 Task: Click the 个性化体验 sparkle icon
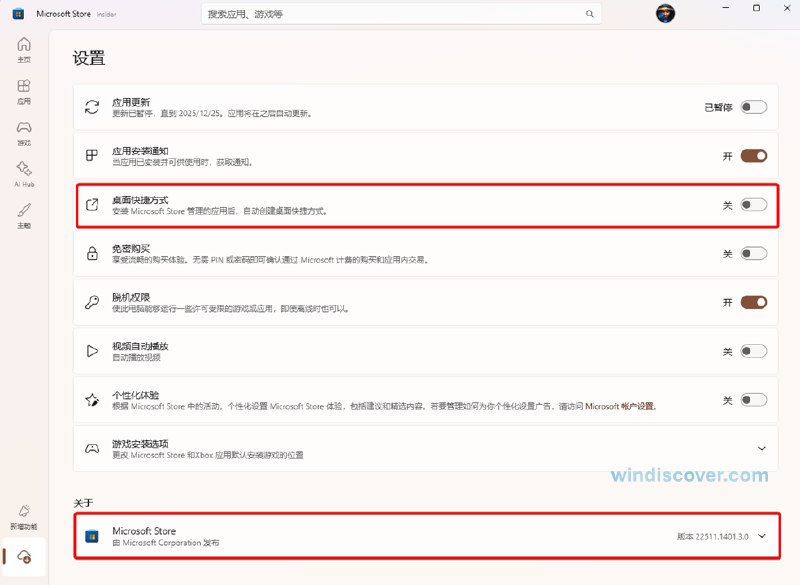click(92, 400)
